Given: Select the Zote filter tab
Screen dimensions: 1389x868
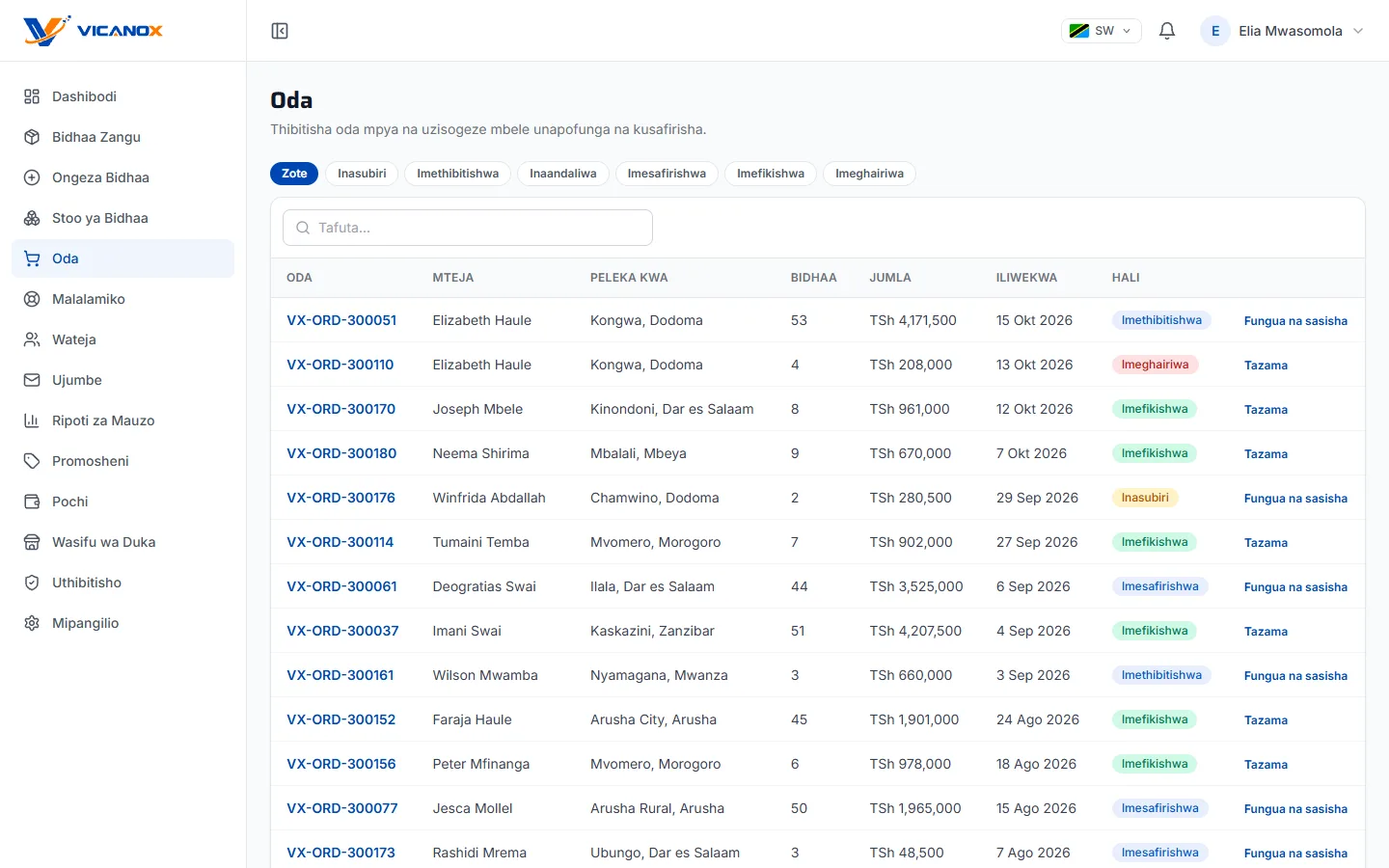Looking at the screenshot, I should pyautogui.click(x=294, y=174).
